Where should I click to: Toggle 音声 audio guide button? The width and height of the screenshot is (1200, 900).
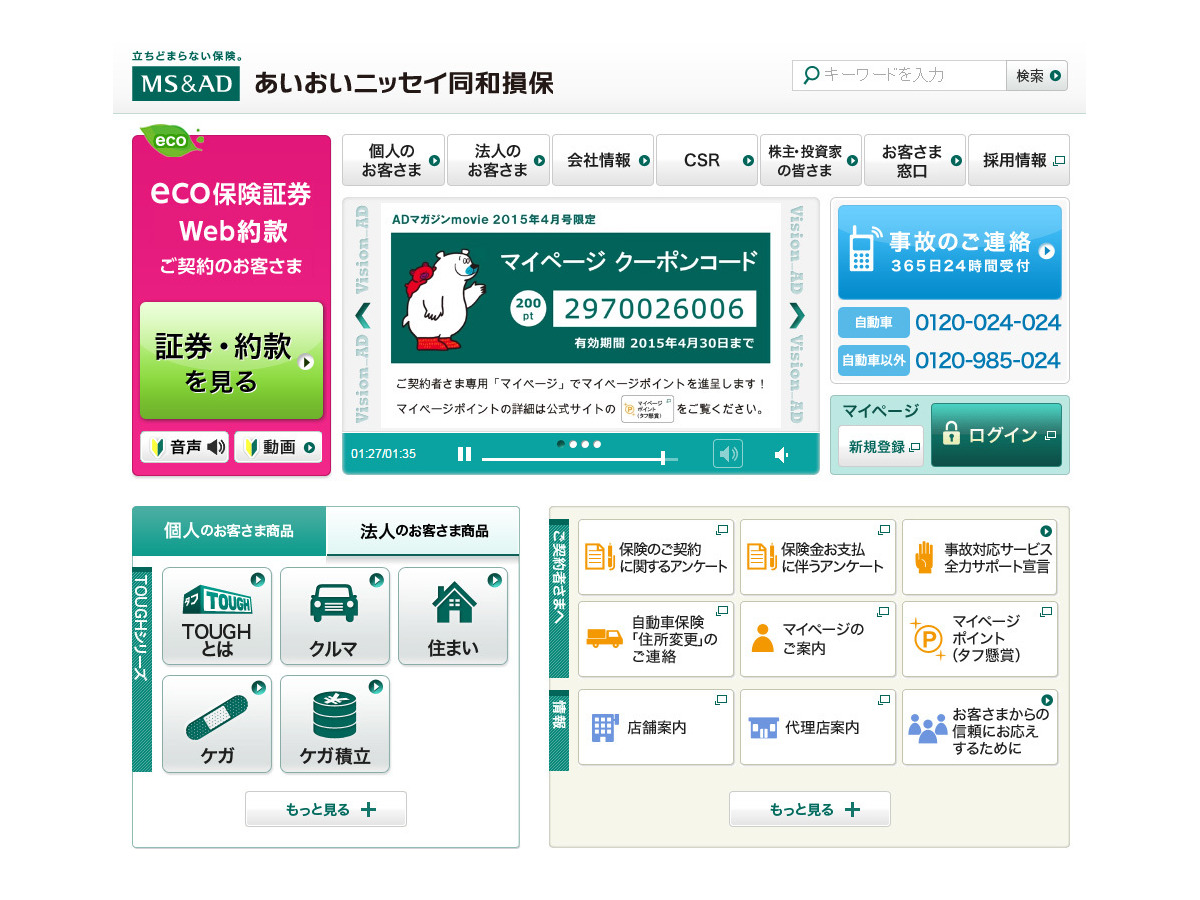185,448
